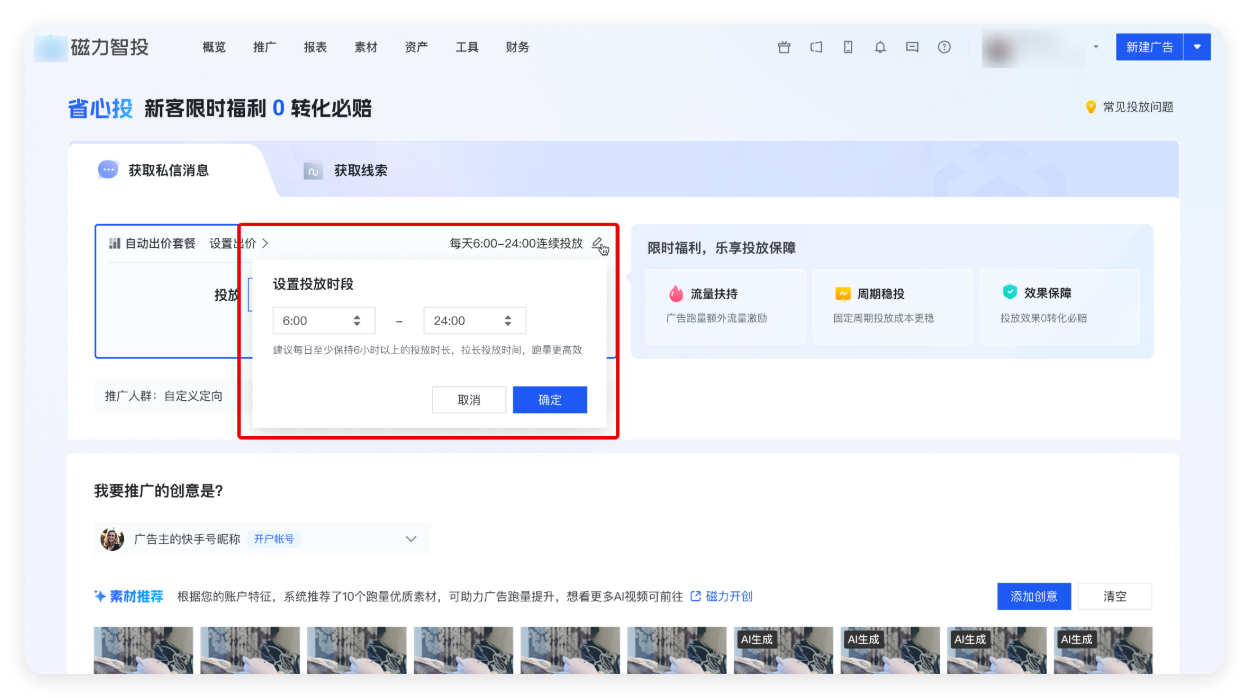Open the 报表 menu item
The height and width of the screenshot is (698, 1248).
315,46
